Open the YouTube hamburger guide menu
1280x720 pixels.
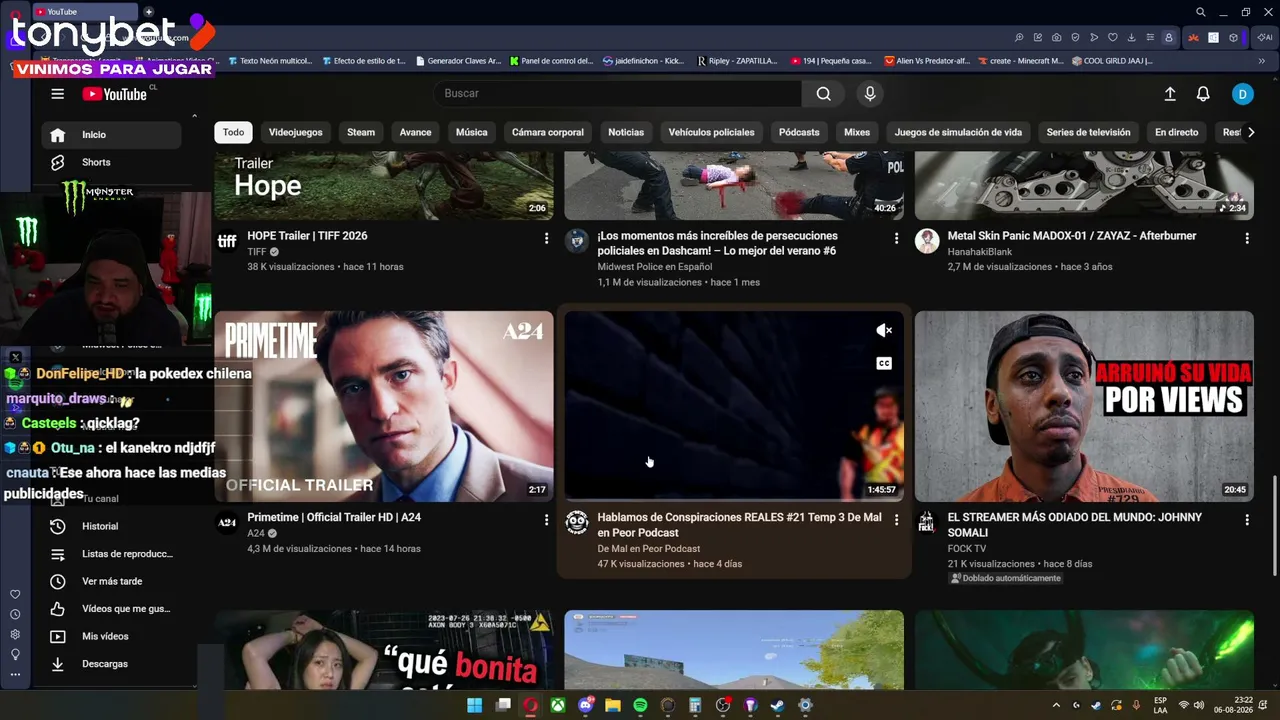pyautogui.click(x=57, y=94)
